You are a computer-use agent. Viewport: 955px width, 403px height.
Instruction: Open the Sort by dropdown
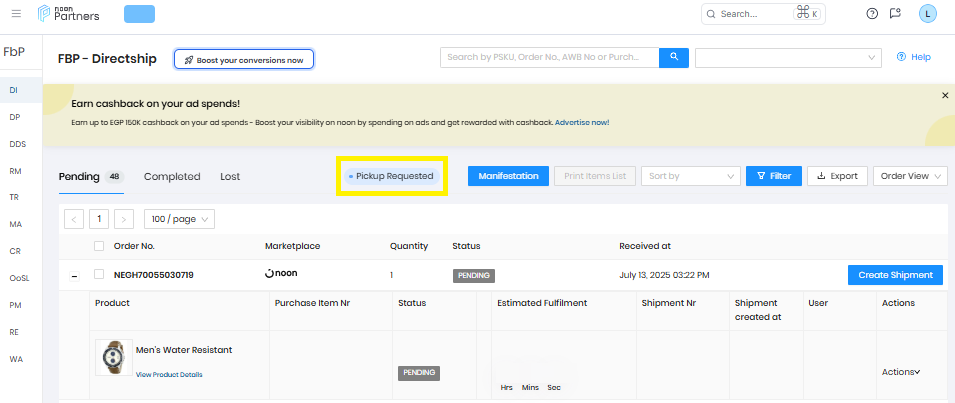pyautogui.click(x=691, y=176)
